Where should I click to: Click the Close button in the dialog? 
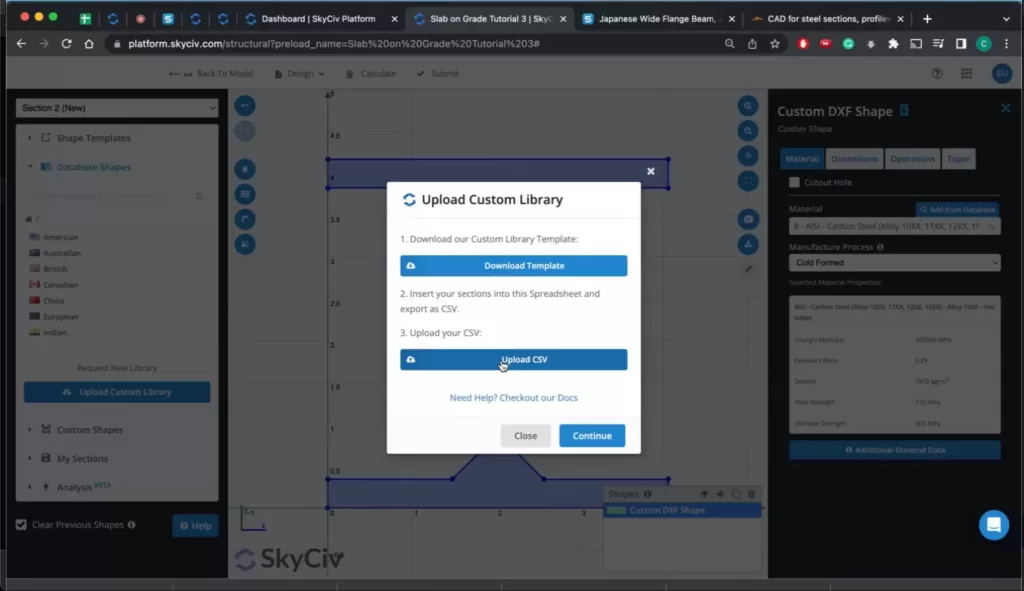(x=525, y=436)
